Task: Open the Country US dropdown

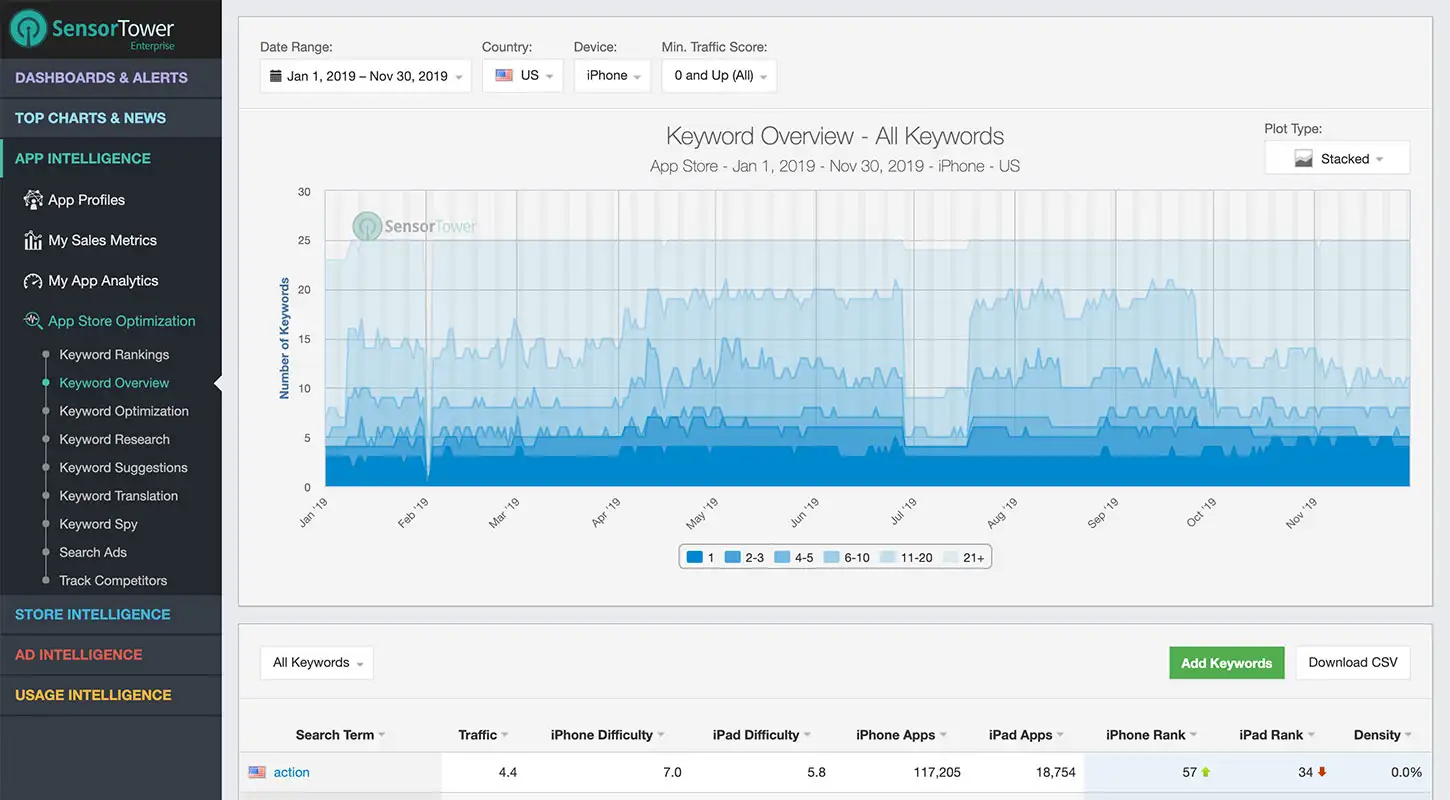Action: tap(523, 76)
